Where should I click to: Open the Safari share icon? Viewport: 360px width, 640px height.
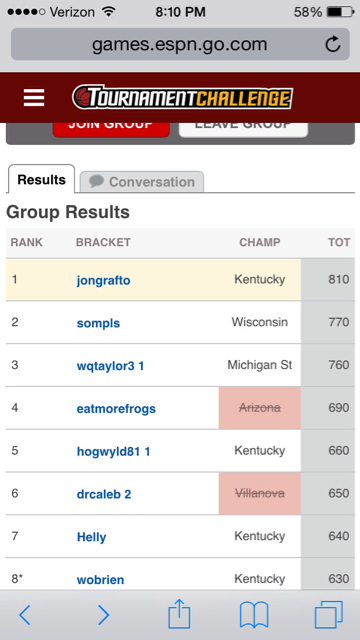(180, 613)
